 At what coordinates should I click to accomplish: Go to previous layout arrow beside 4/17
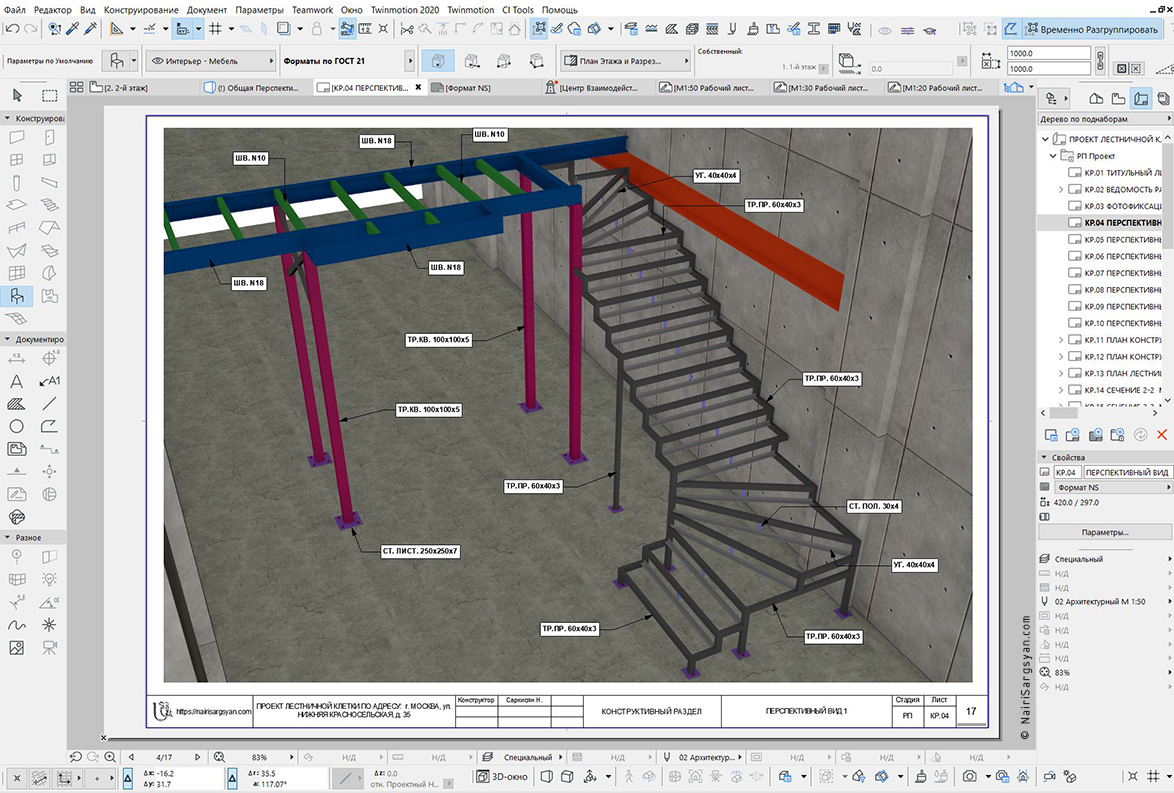click(x=132, y=757)
